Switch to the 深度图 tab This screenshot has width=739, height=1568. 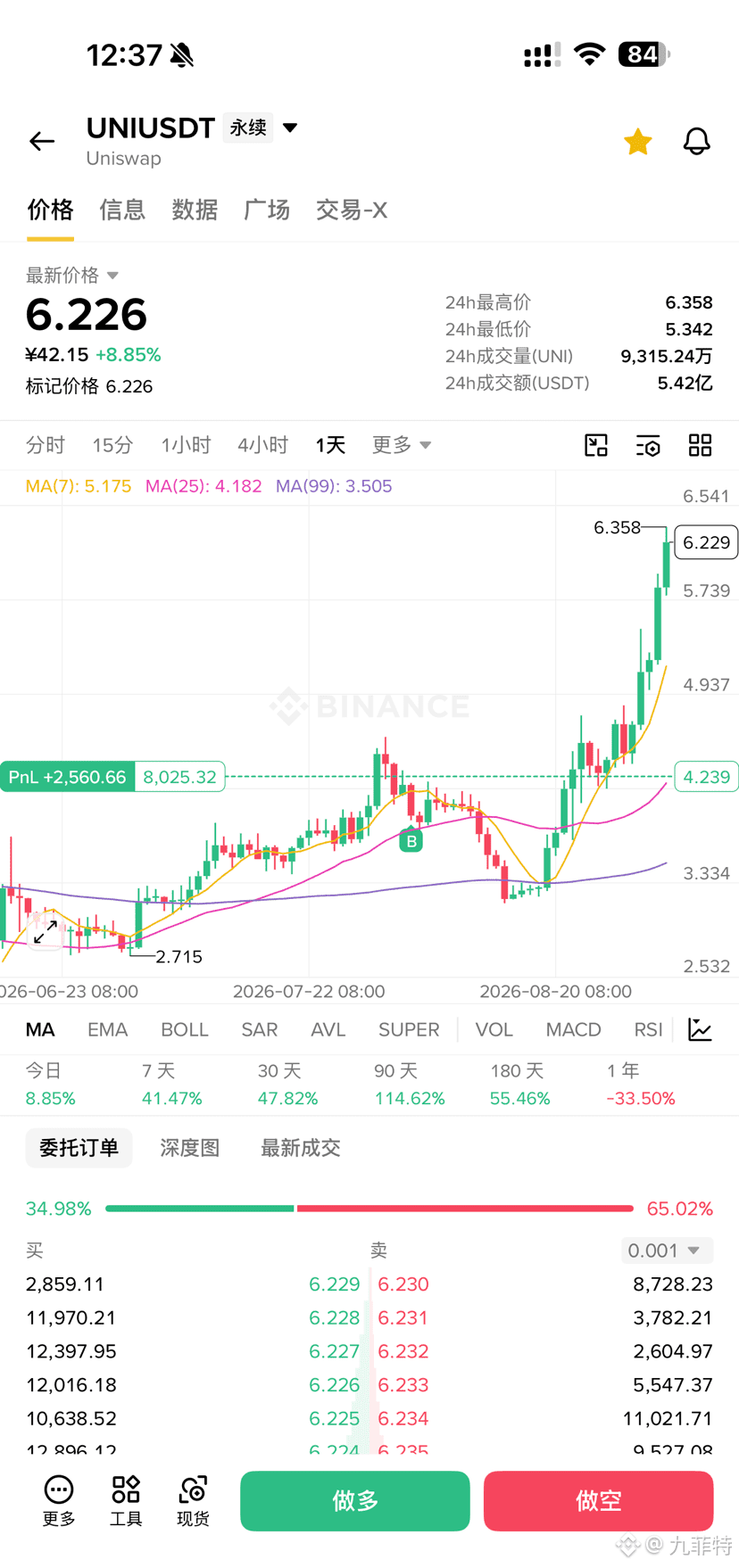190,1148
